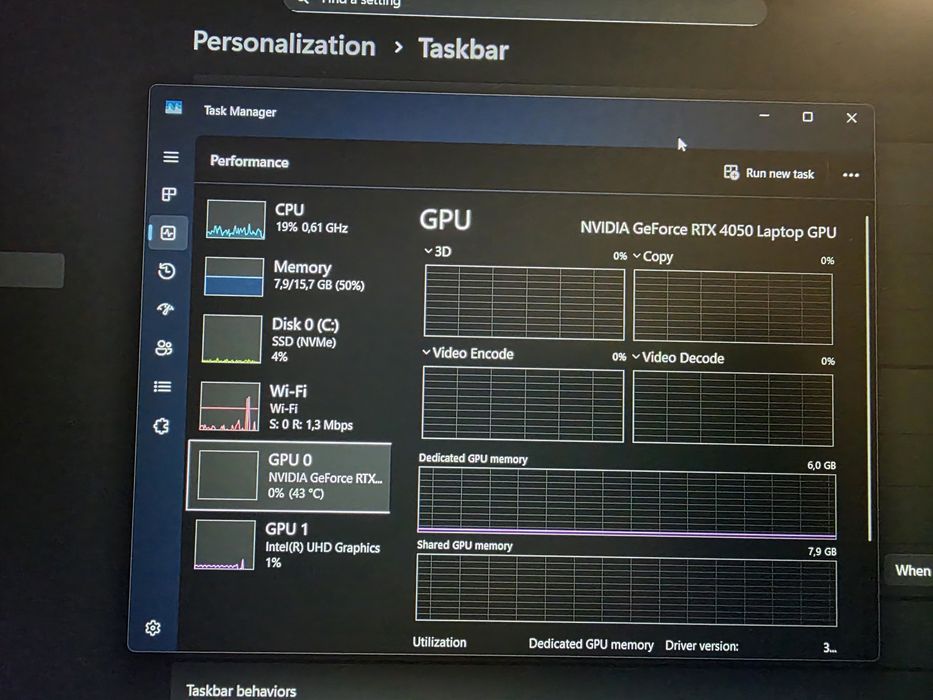Select the Wi-Fi performance entry
The image size is (933, 700).
288,407
